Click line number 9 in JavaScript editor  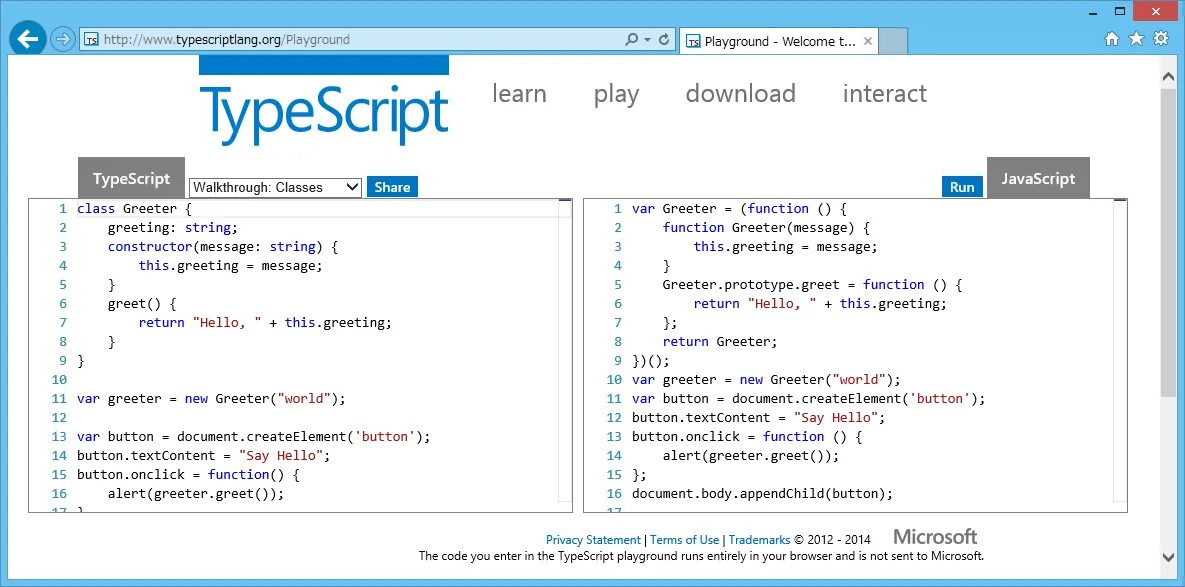(617, 360)
